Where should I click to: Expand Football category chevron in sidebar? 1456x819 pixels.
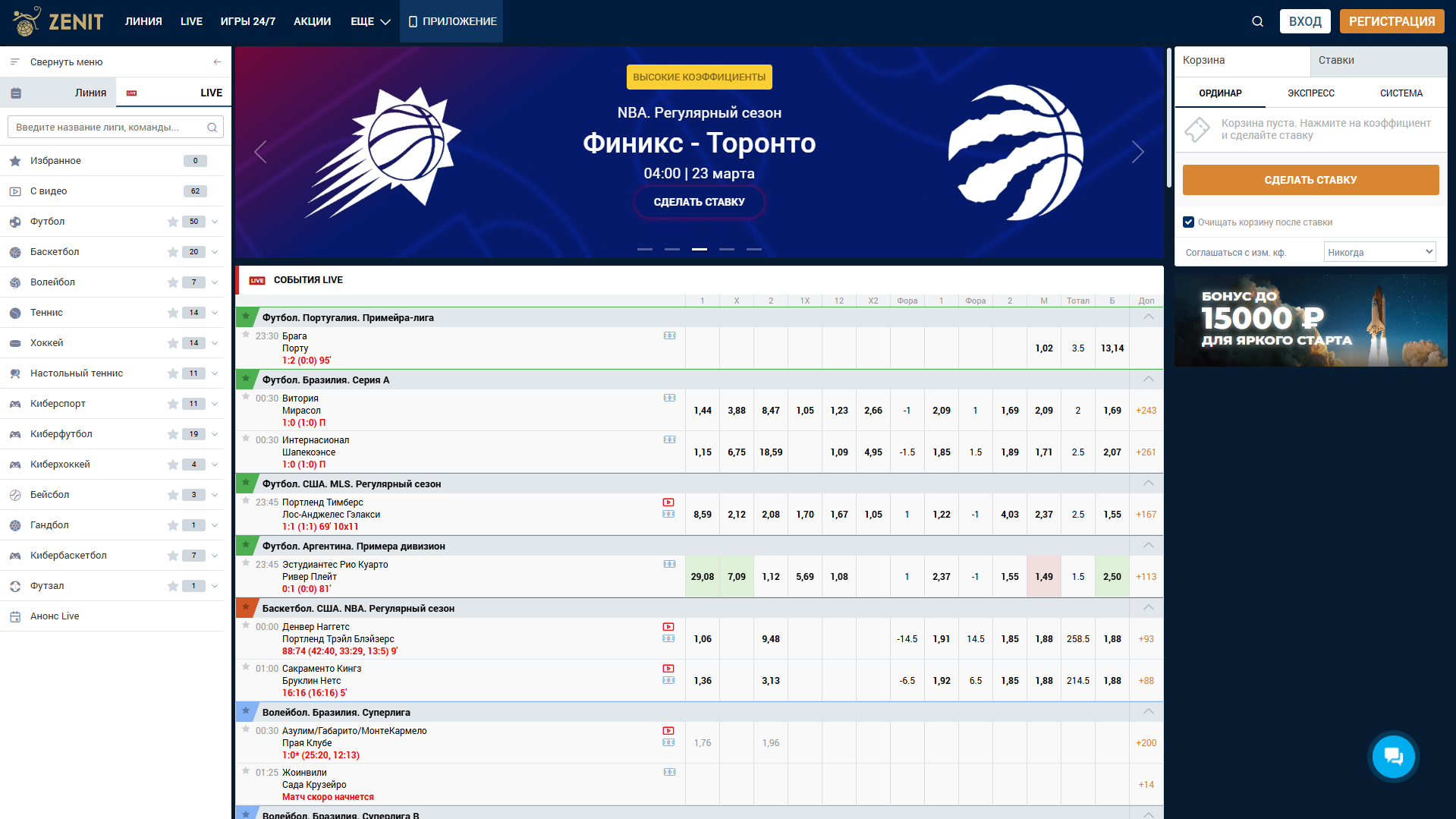coord(215,222)
